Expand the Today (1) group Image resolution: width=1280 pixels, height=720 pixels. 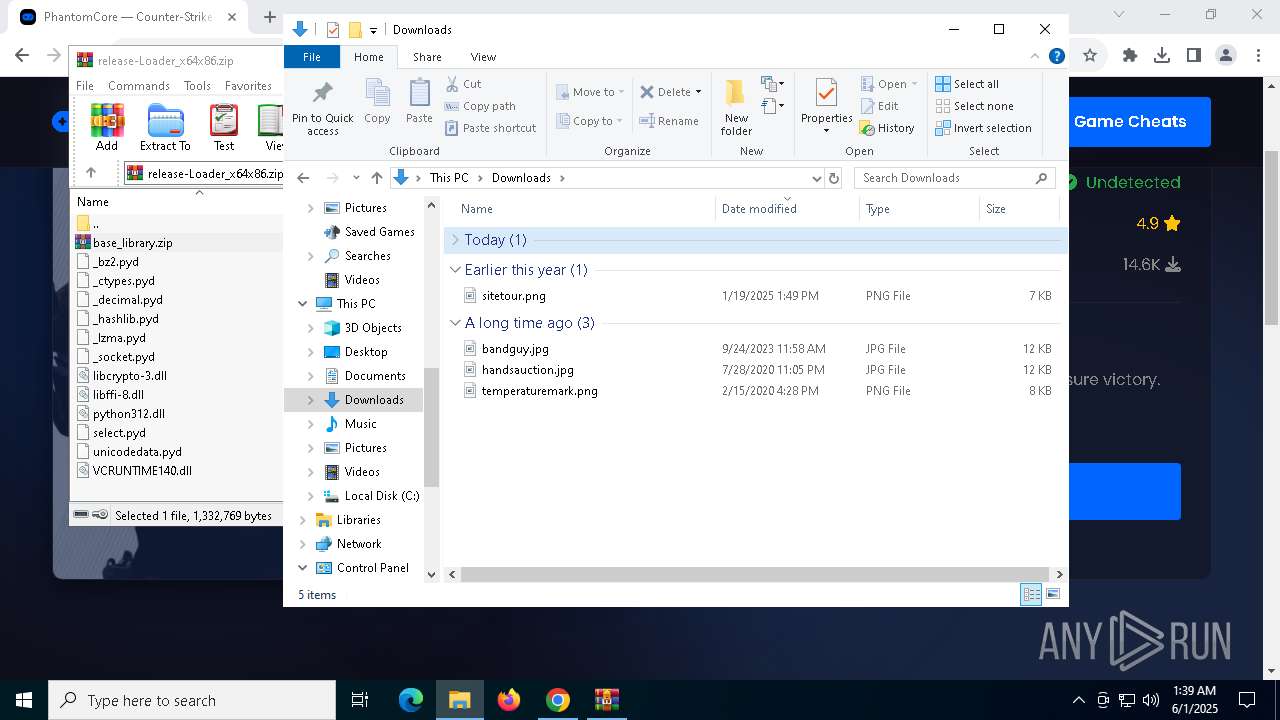tap(455, 240)
